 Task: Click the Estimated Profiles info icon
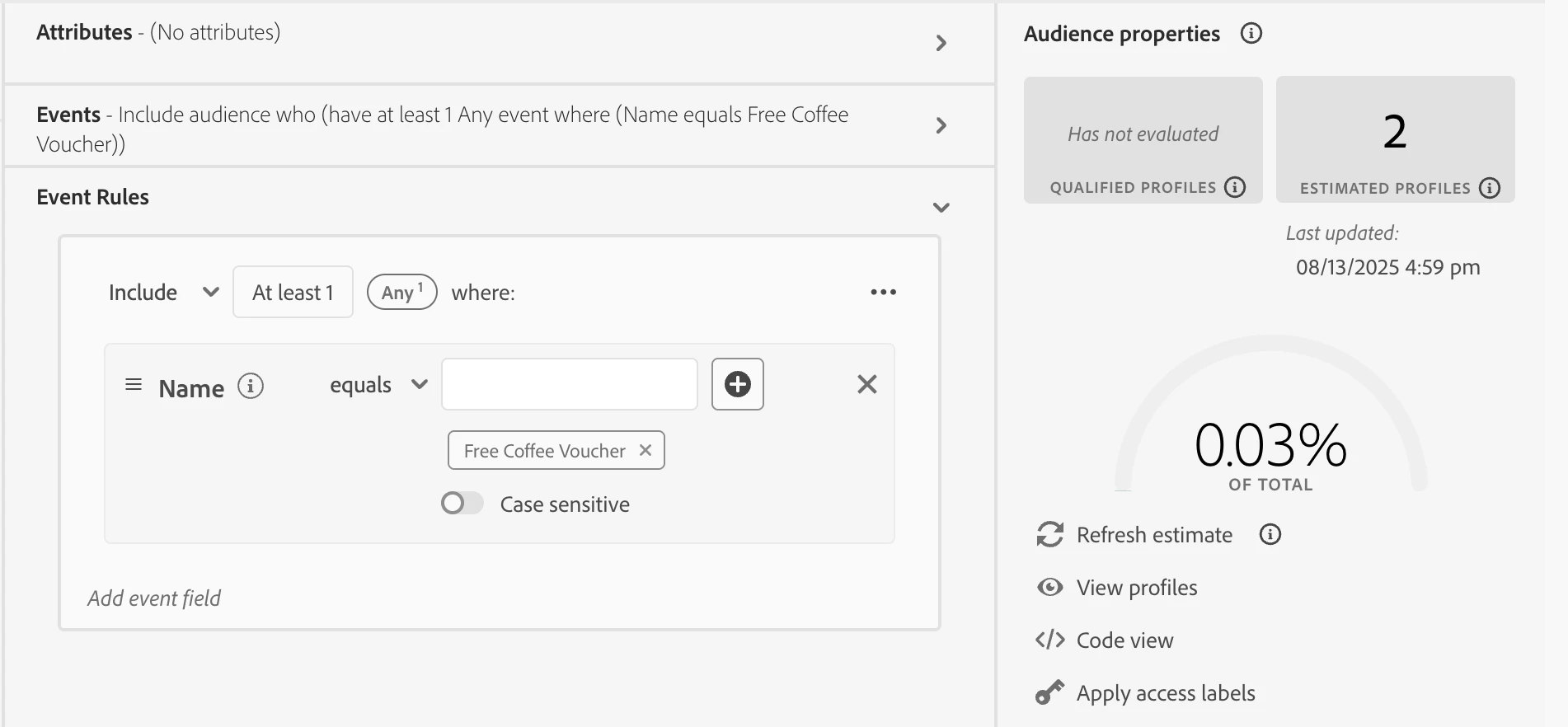tap(1489, 188)
